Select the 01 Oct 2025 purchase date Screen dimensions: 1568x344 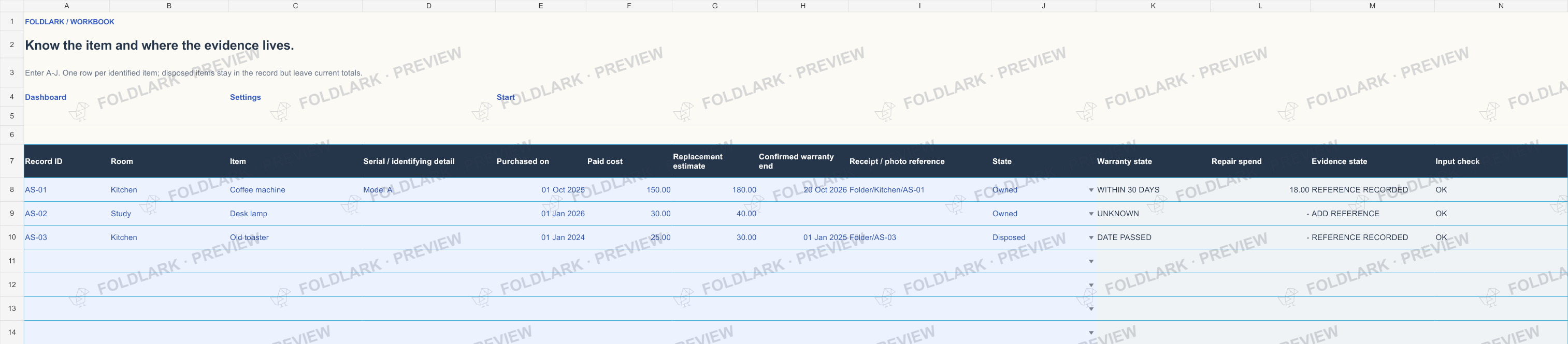(540, 190)
